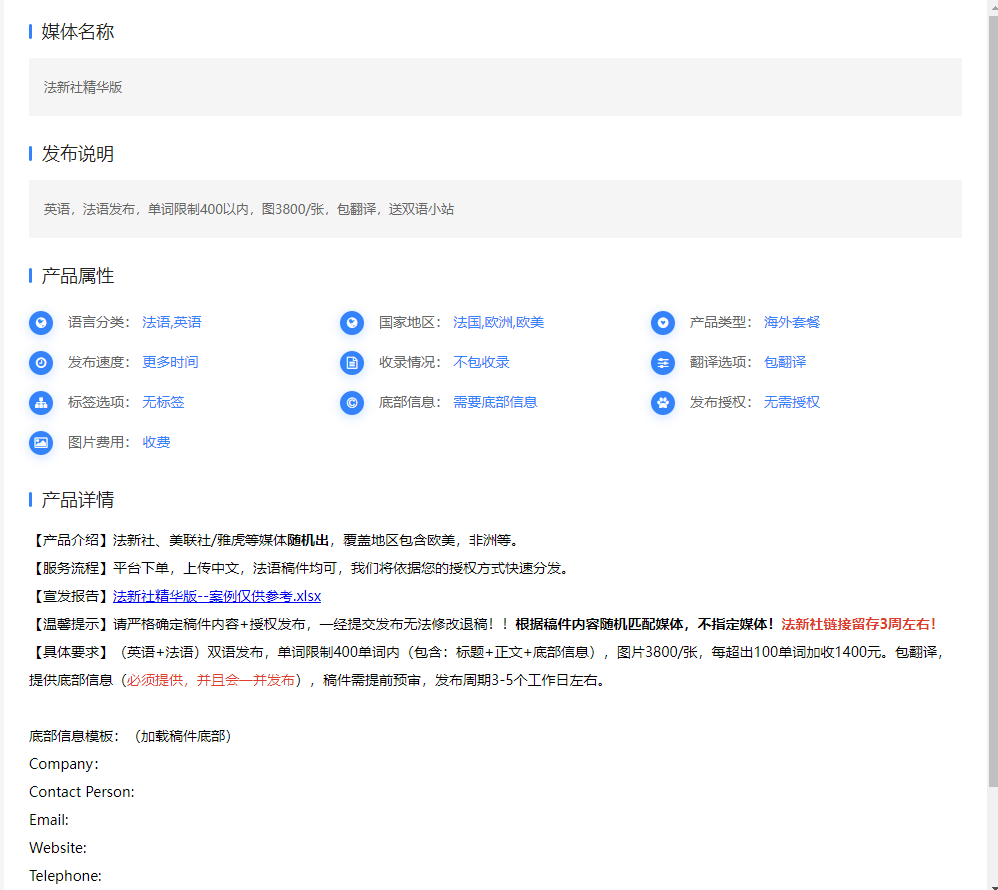
Task: Click the 发布说明 section heading
Action: [x=78, y=154]
